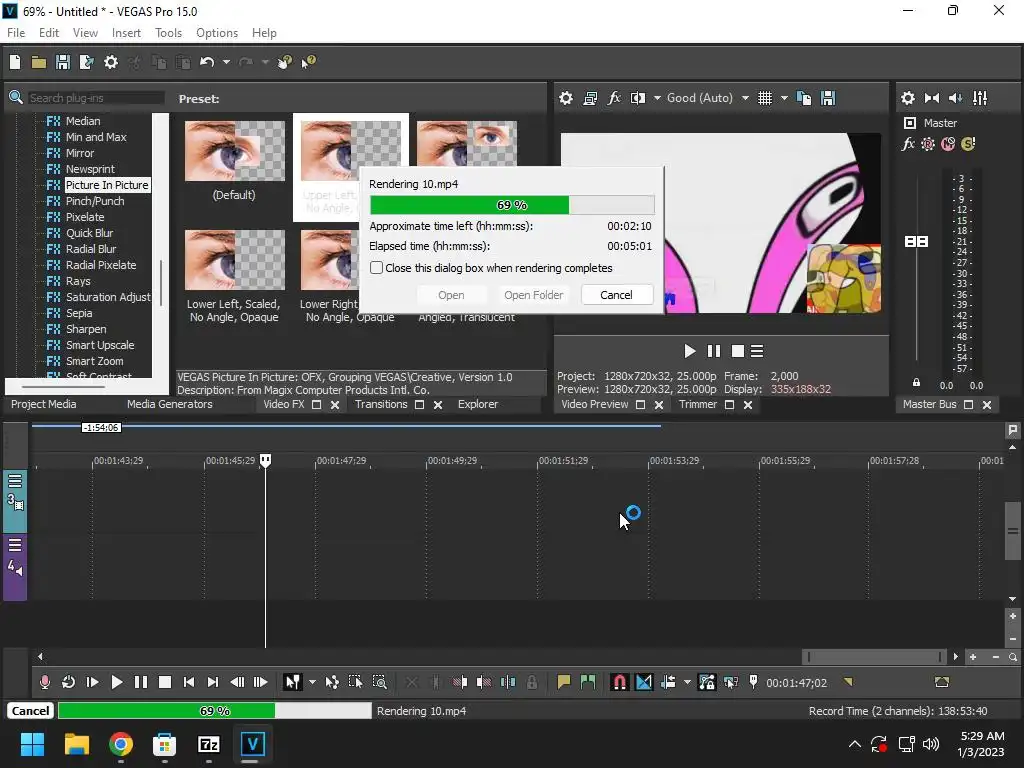The height and width of the screenshot is (768, 1024).
Task: Toggle Master Bus window docking square
Action: click(968, 405)
